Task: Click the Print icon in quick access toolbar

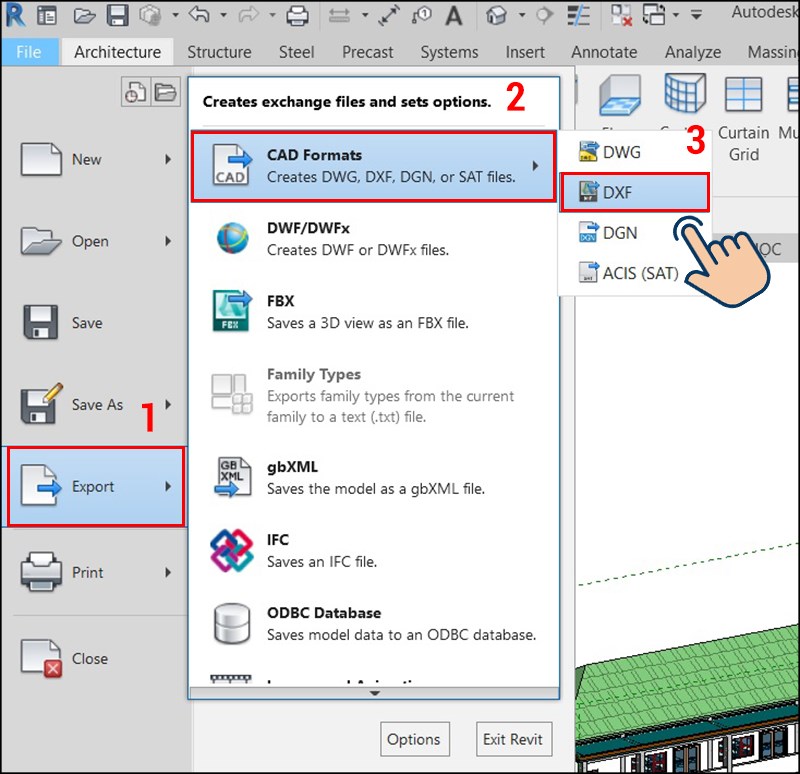Action: (x=297, y=15)
